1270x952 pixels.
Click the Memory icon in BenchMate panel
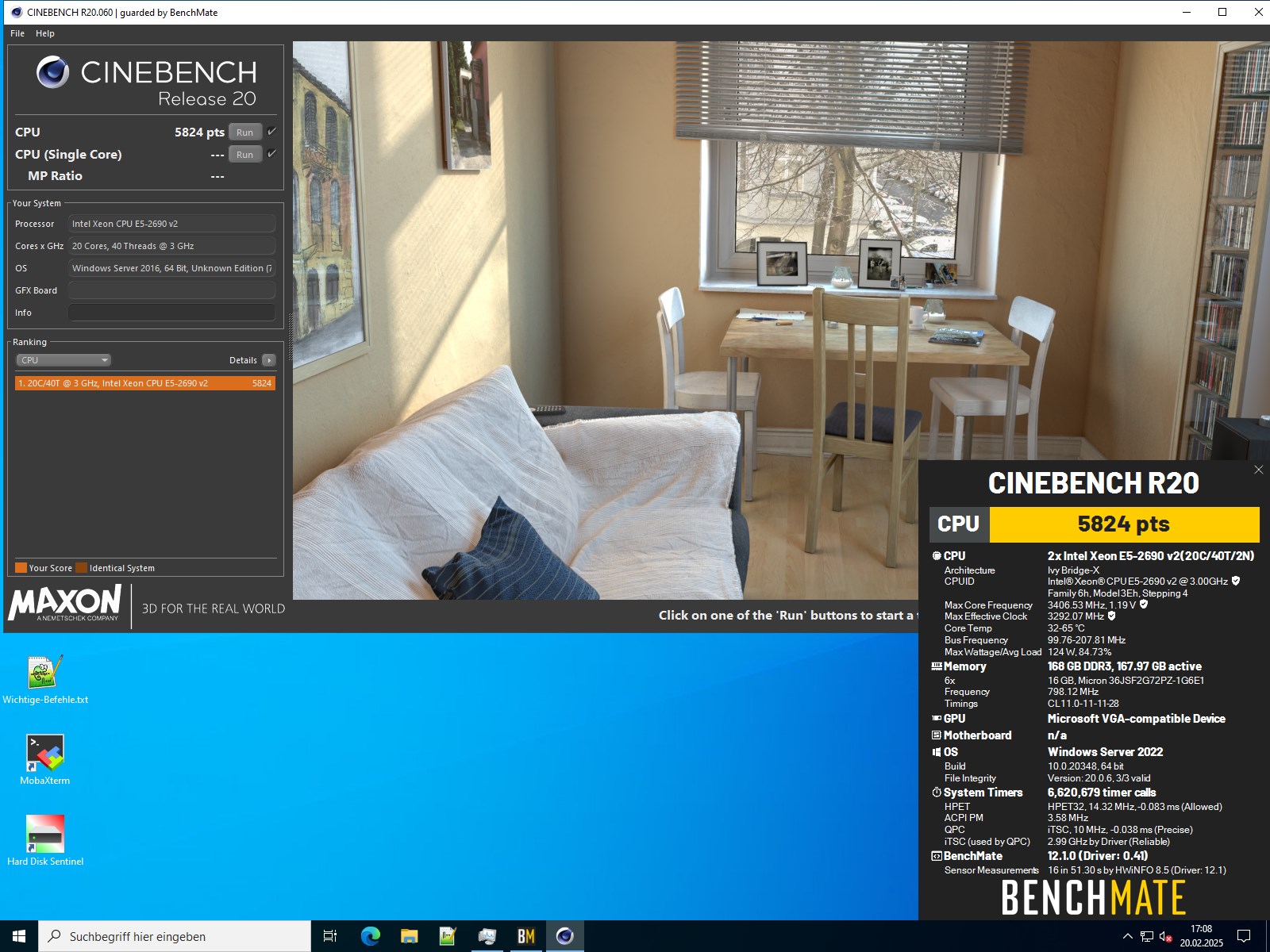(x=937, y=666)
